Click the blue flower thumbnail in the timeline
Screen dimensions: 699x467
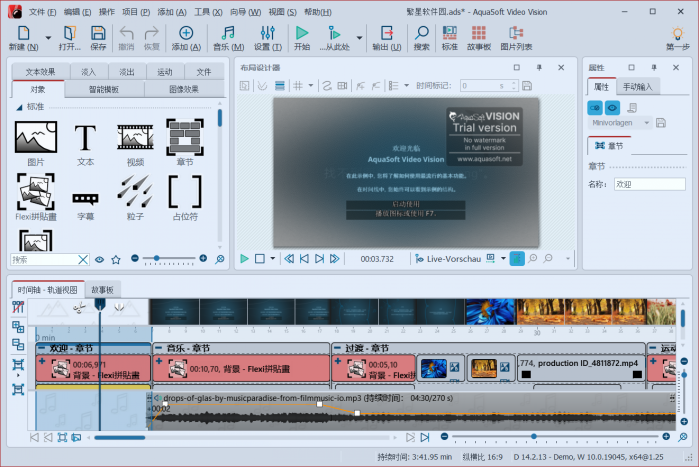[x=434, y=368]
